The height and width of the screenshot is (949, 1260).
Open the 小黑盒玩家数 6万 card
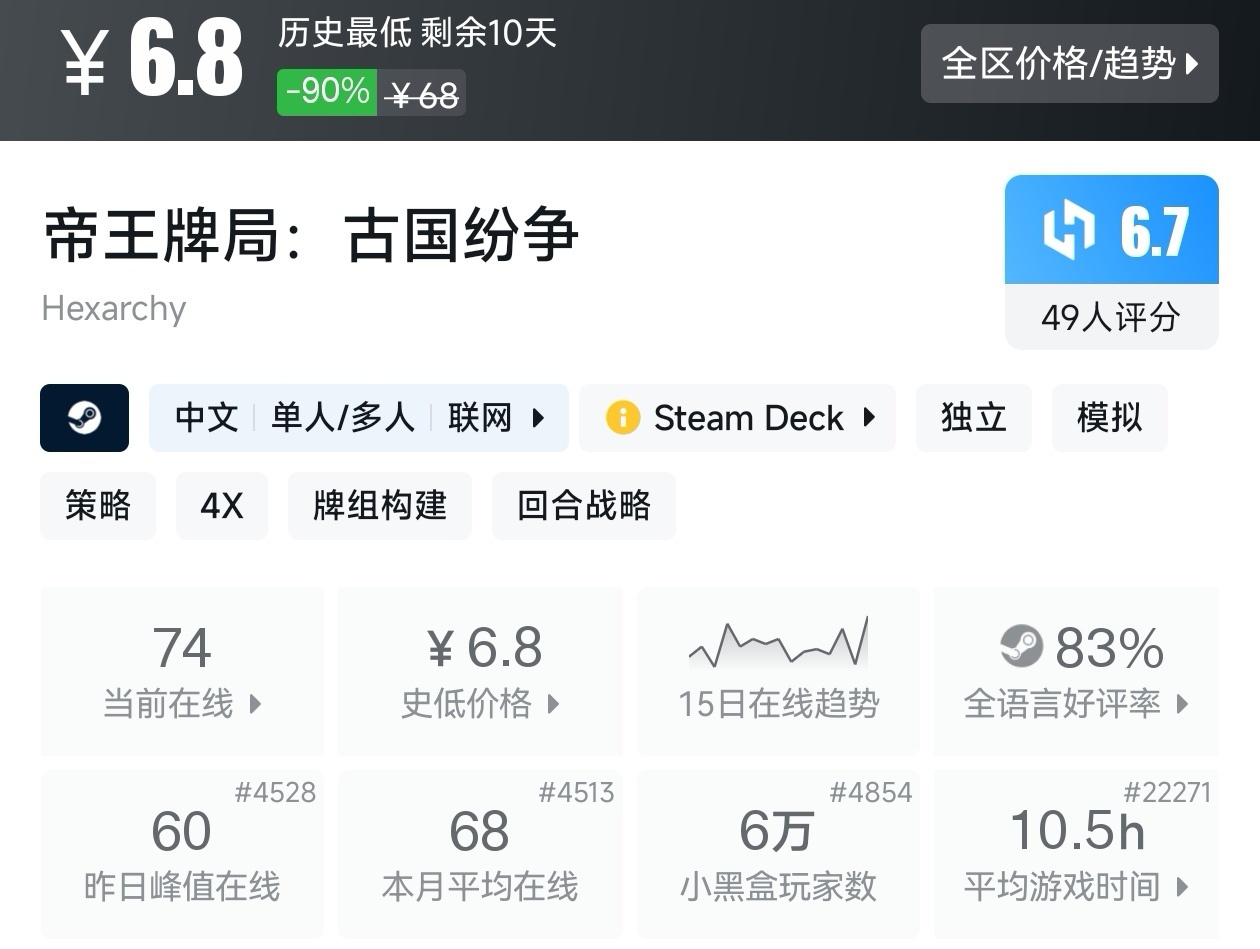(778, 854)
